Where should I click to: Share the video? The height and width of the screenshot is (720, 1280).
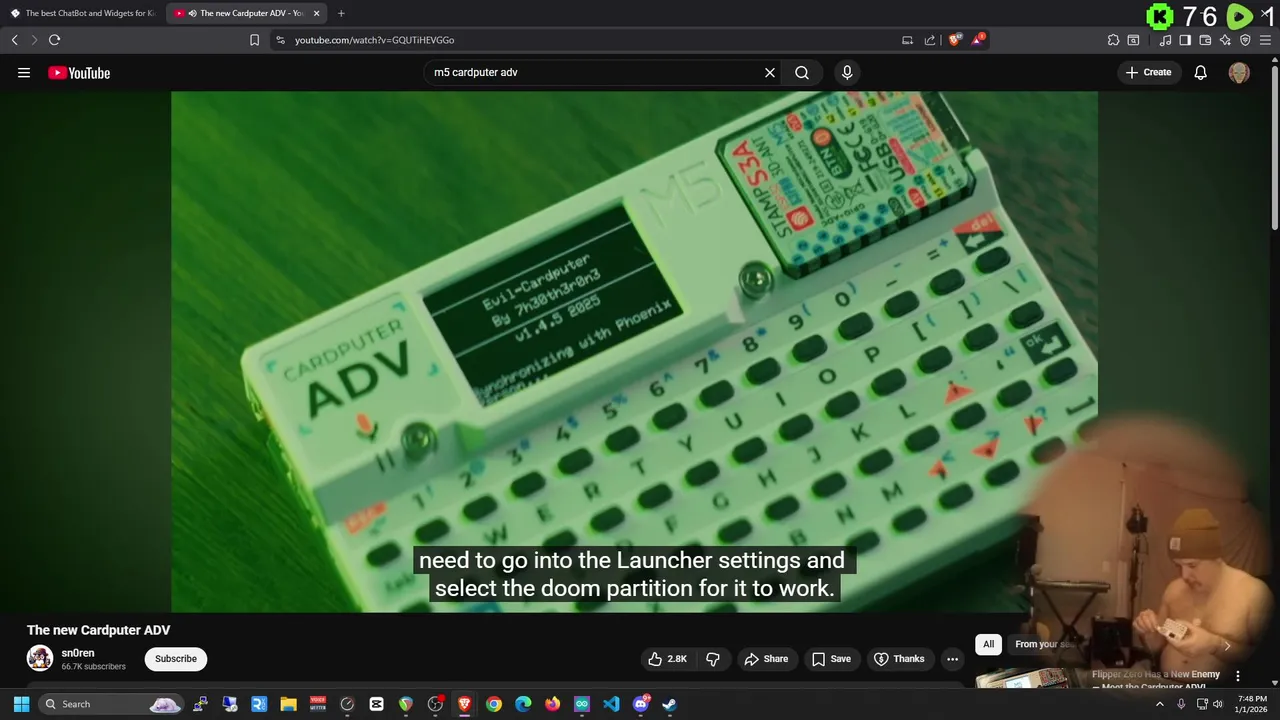[766, 659]
